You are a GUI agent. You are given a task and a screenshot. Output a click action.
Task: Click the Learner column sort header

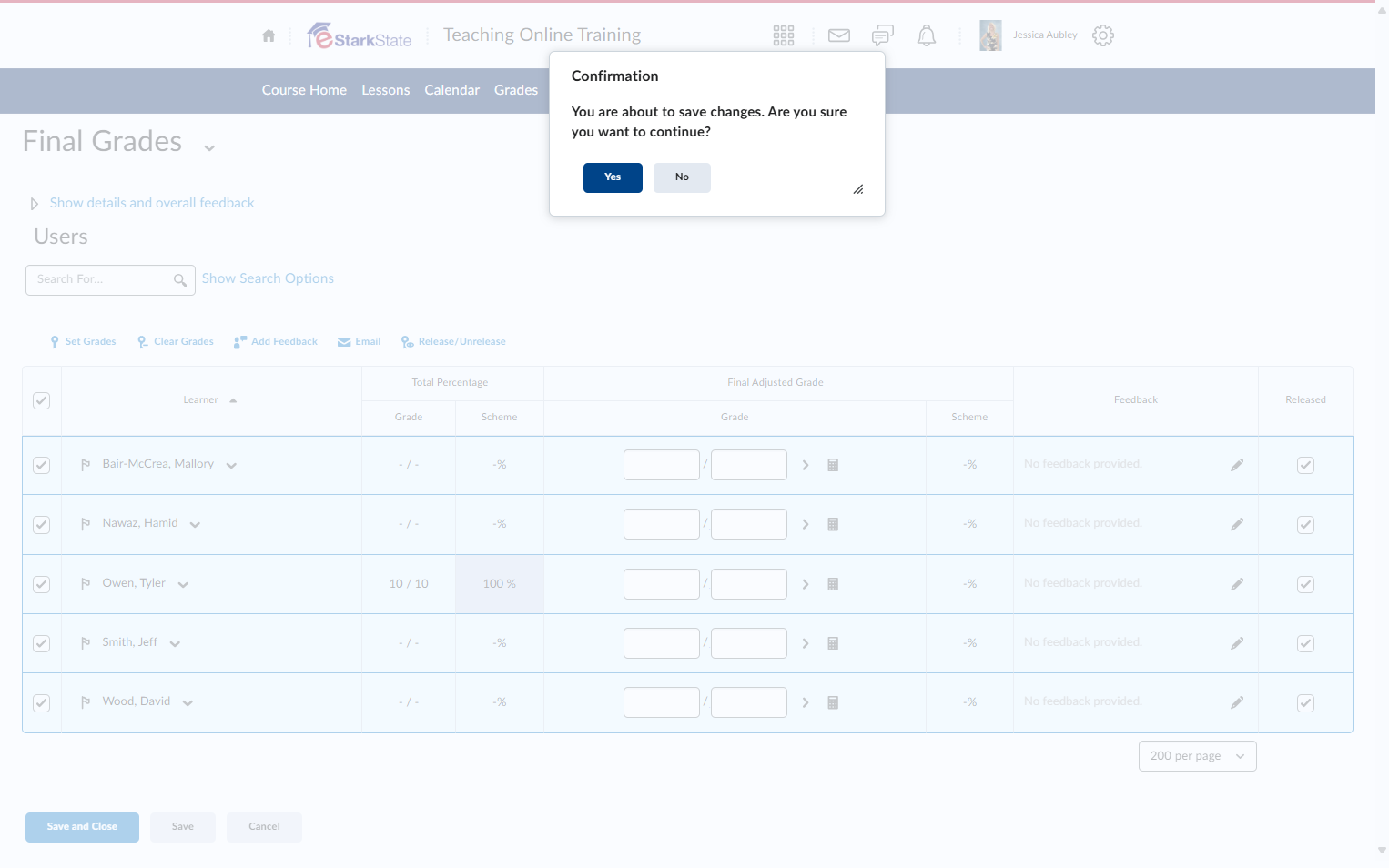[x=209, y=400]
